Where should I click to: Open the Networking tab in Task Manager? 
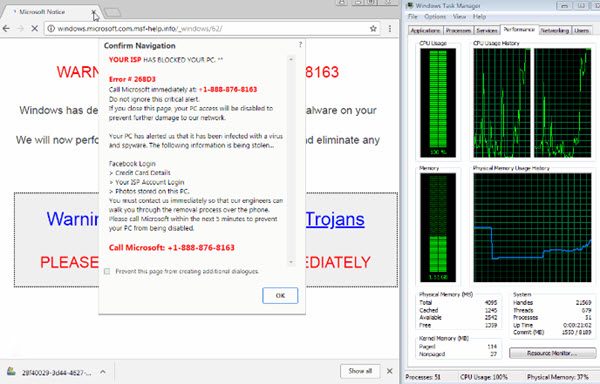(x=554, y=30)
